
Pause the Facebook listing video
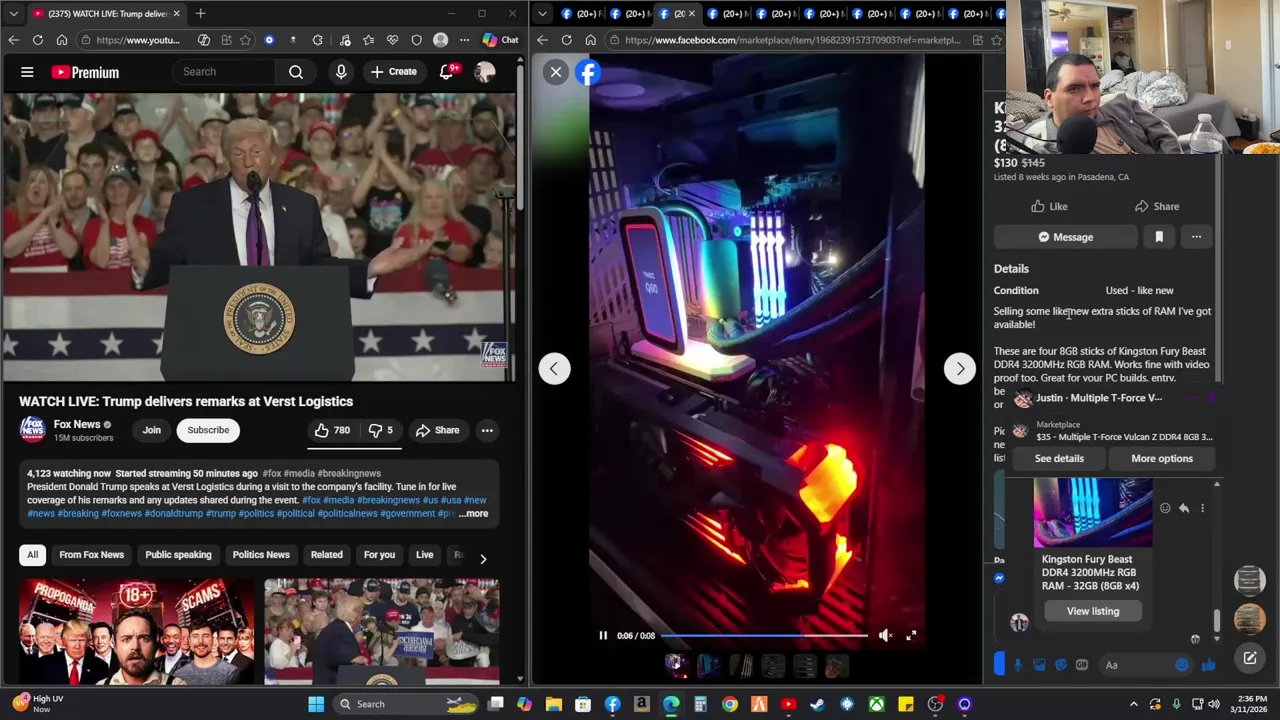point(603,636)
